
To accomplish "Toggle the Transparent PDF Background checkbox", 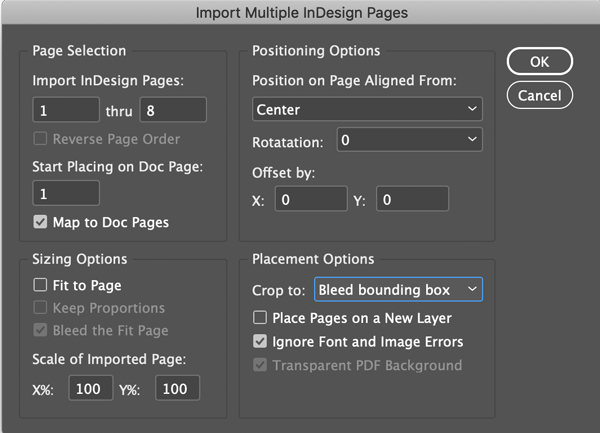I will (261, 365).
